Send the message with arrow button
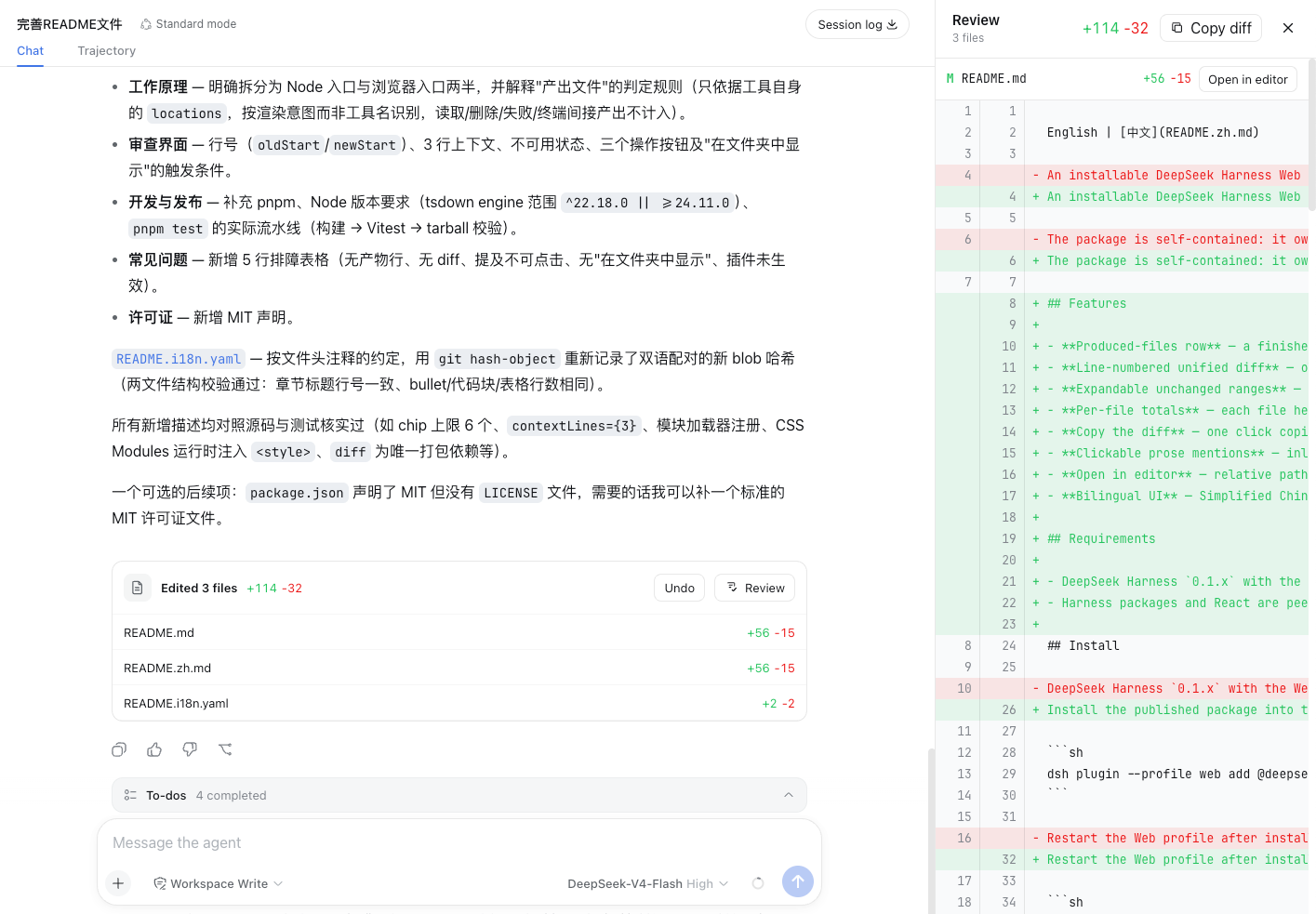Image resolution: width=1316 pixels, height=914 pixels. (x=798, y=881)
